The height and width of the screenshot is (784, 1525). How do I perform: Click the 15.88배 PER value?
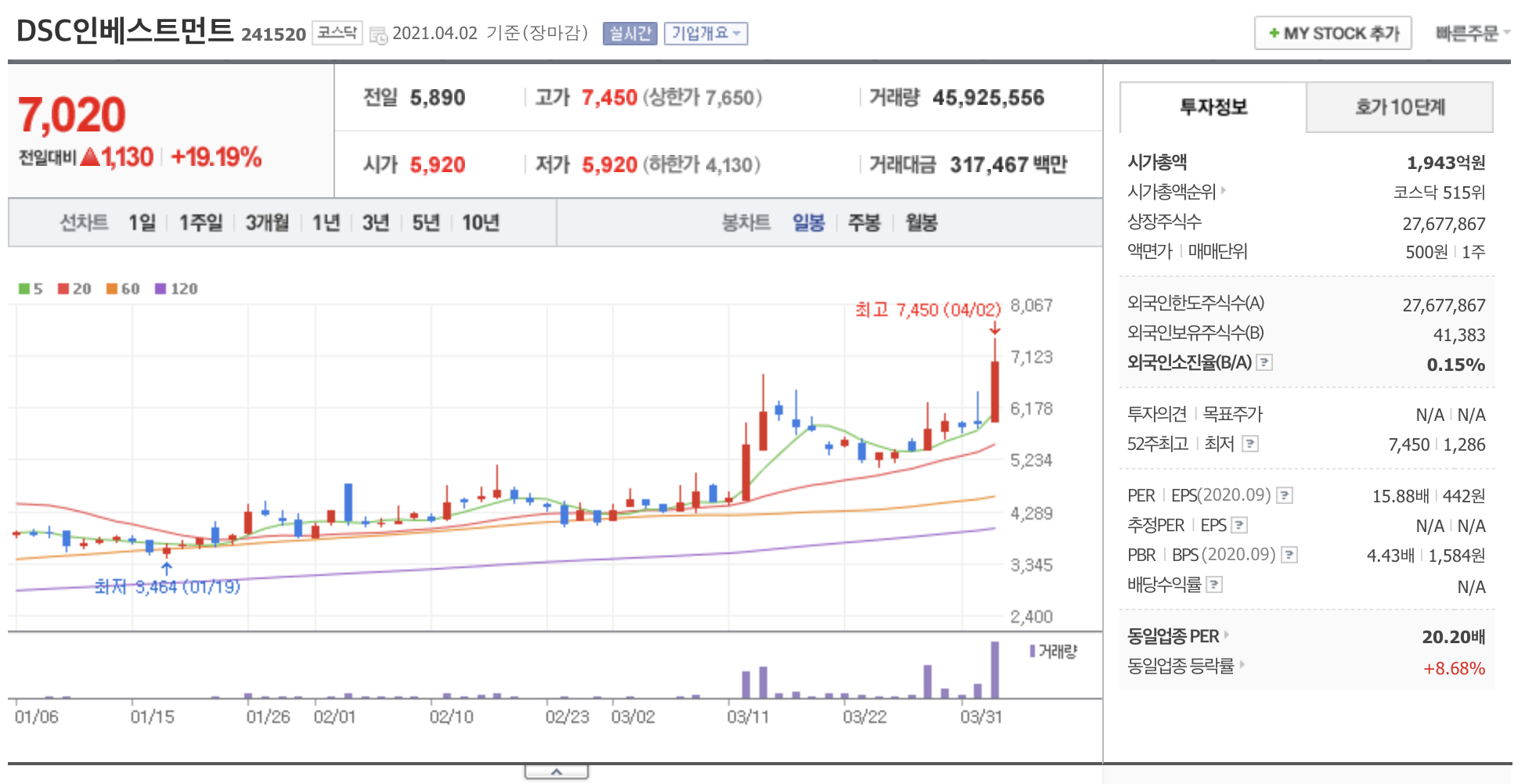(1401, 496)
